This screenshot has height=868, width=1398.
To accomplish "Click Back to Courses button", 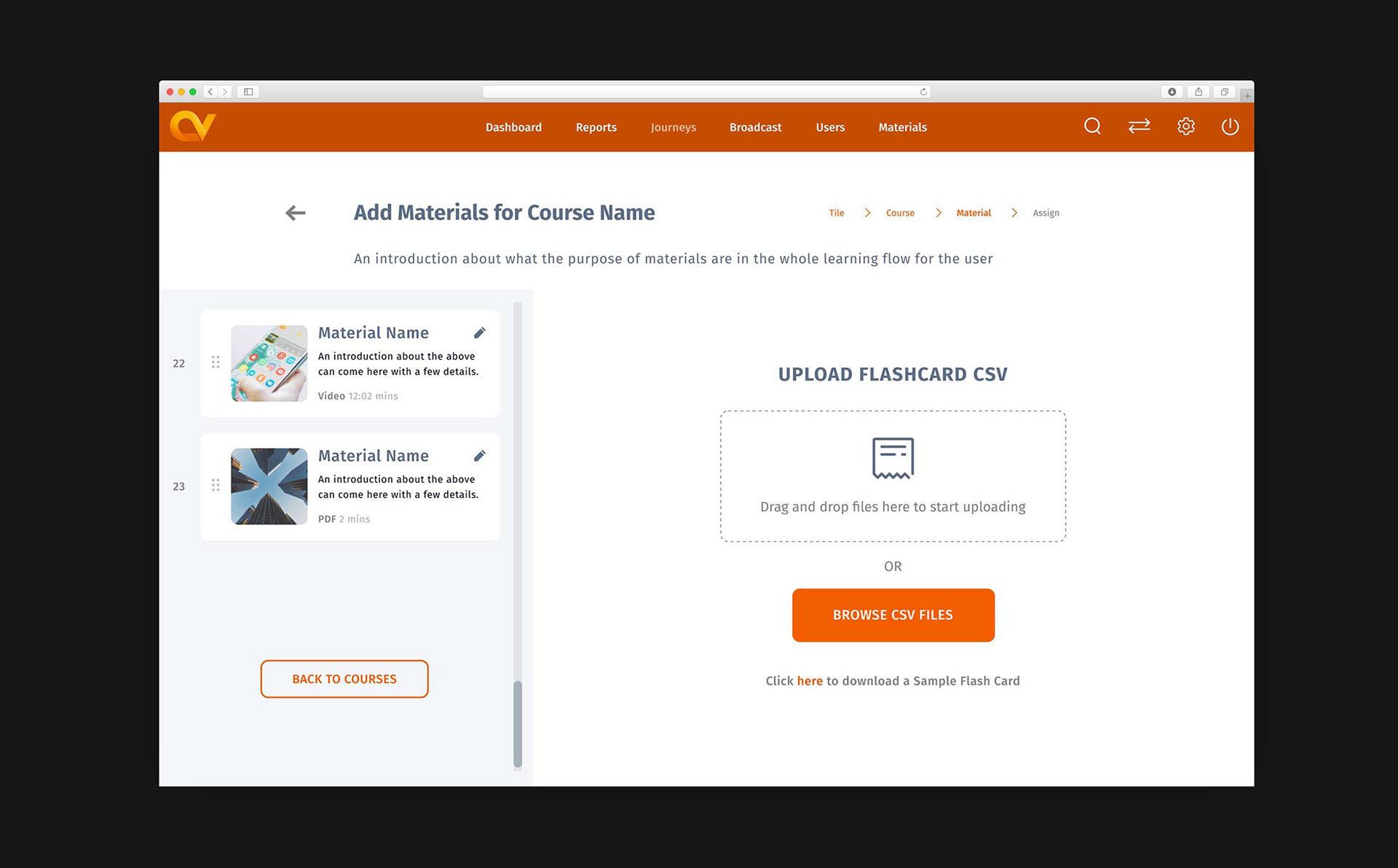I will pos(344,679).
